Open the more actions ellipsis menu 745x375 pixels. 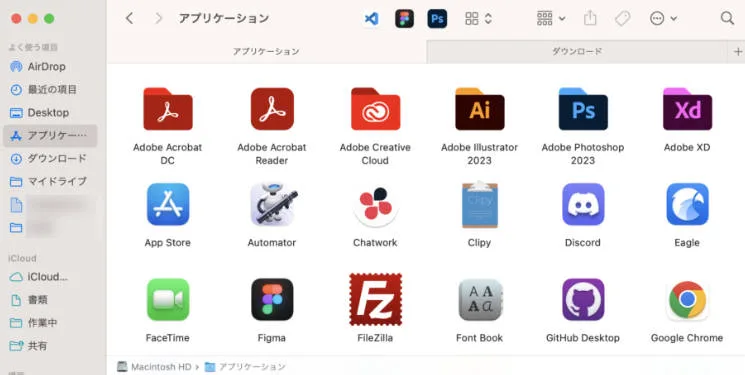click(x=663, y=19)
